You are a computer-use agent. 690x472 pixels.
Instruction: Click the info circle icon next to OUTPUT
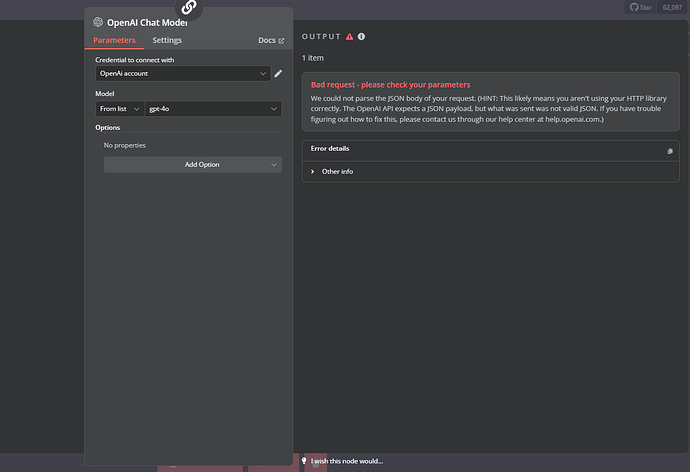tap(361, 37)
